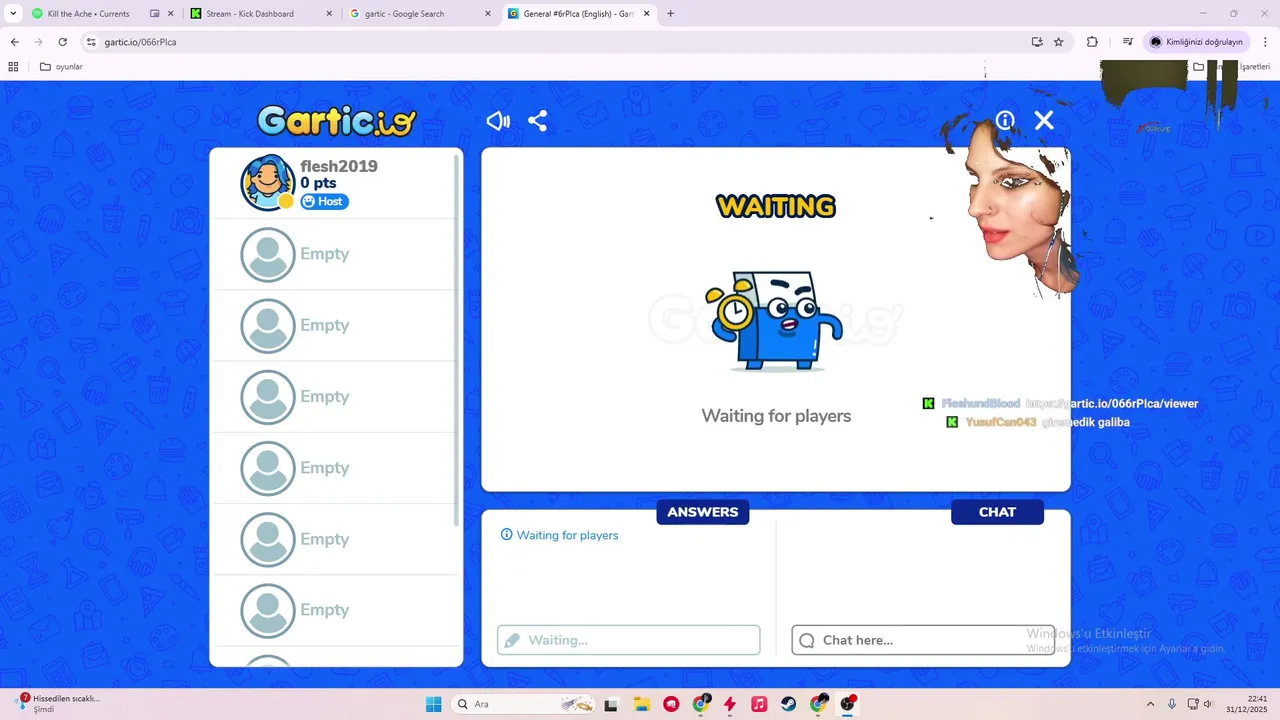The image size is (1280, 720).
Task: Open the browser extensions puzzle icon
Action: [1092, 42]
